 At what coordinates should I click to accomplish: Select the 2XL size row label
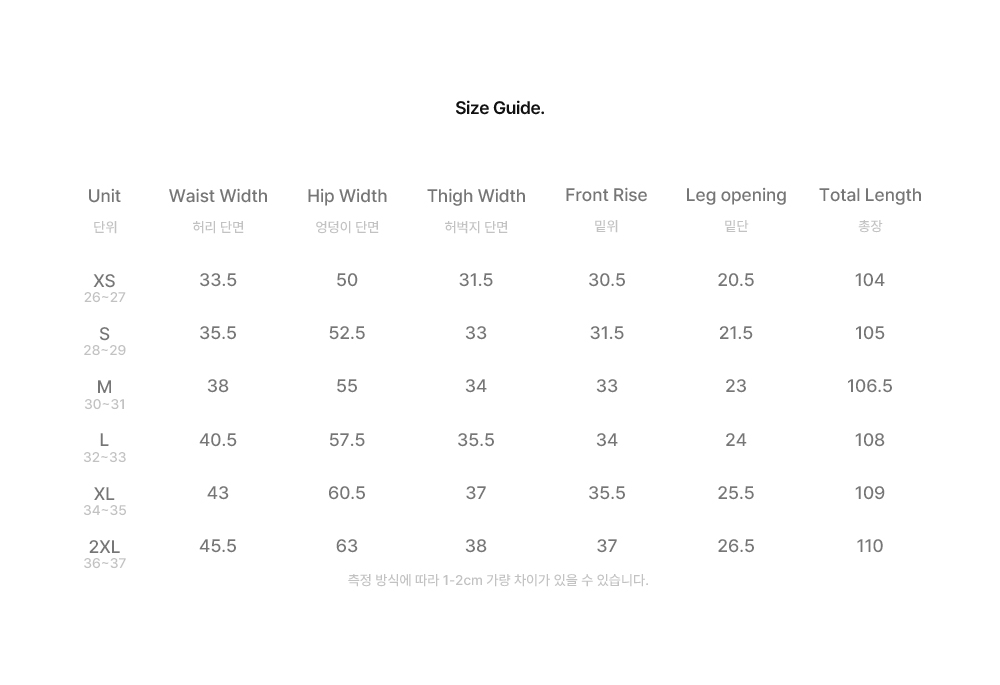105,547
